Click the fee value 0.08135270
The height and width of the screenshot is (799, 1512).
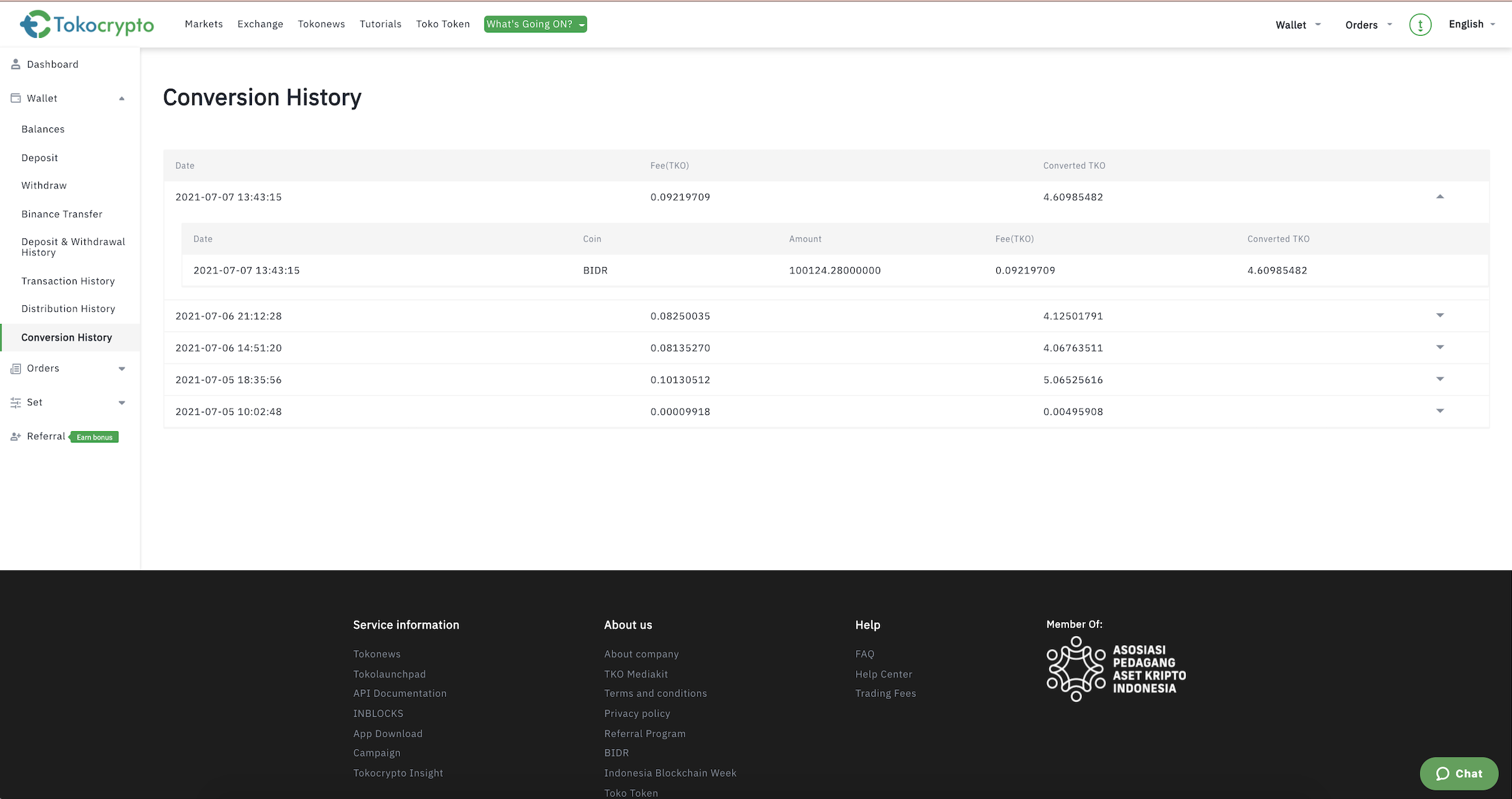pyautogui.click(x=680, y=348)
